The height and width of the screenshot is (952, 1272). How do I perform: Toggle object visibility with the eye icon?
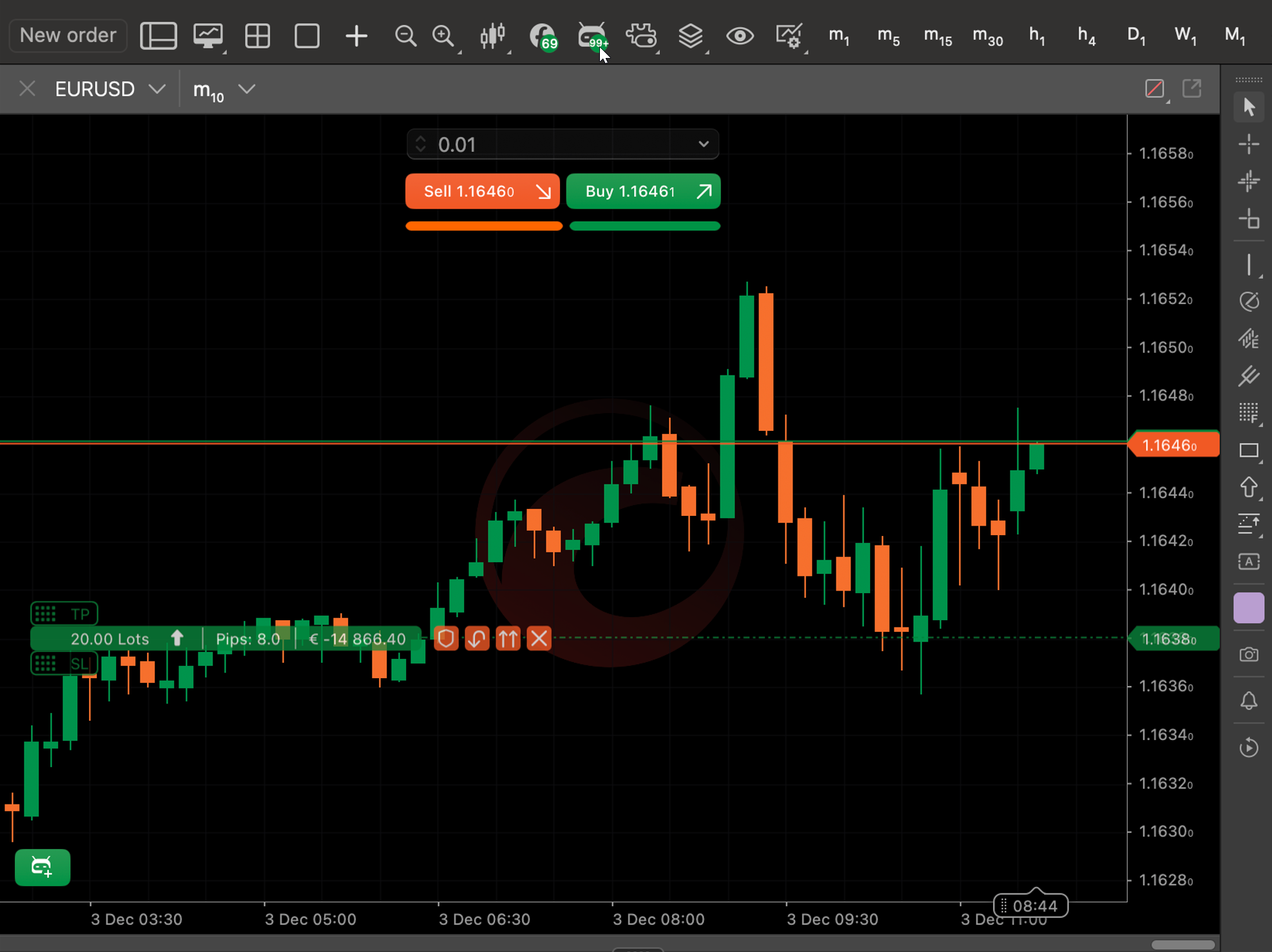(740, 35)
